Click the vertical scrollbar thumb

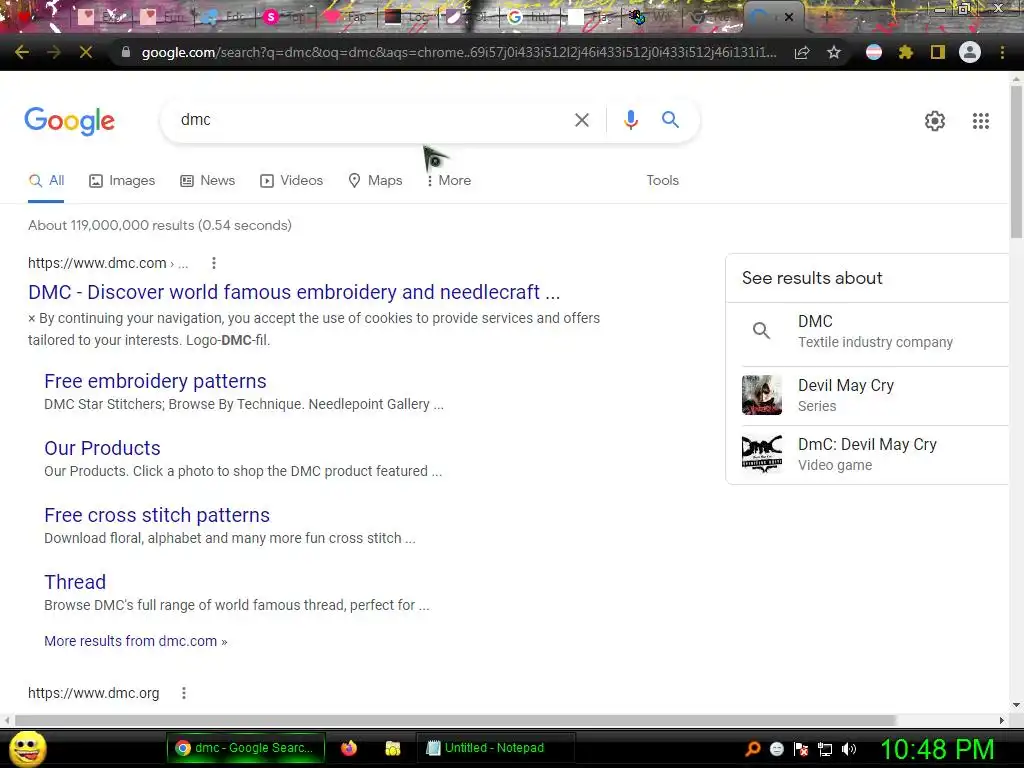click(1016, 161)
